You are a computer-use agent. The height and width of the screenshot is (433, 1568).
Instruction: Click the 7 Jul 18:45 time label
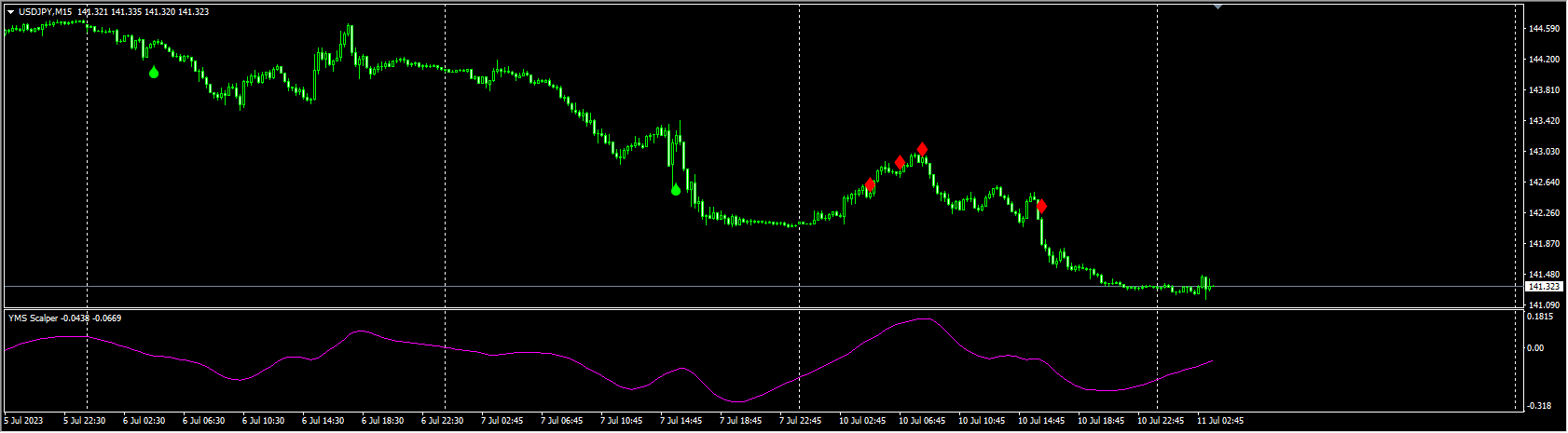[740, 421]
